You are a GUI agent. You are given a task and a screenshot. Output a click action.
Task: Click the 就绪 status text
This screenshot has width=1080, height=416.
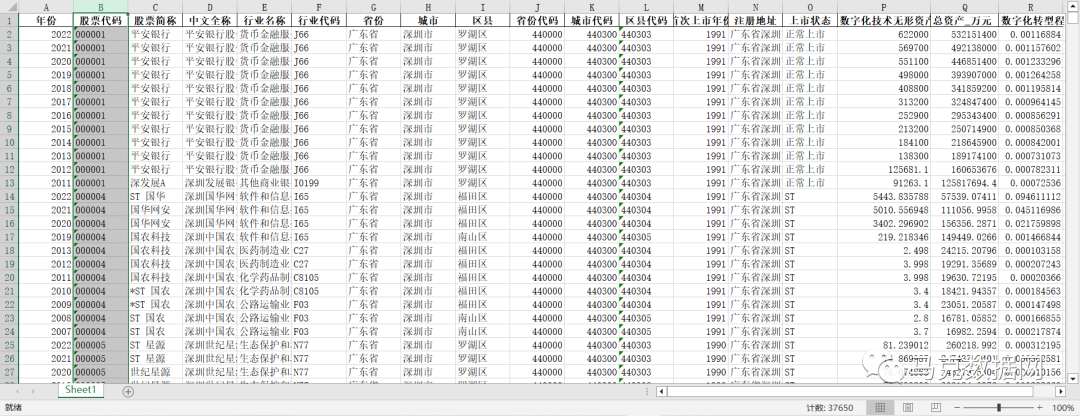pos(13,408)
